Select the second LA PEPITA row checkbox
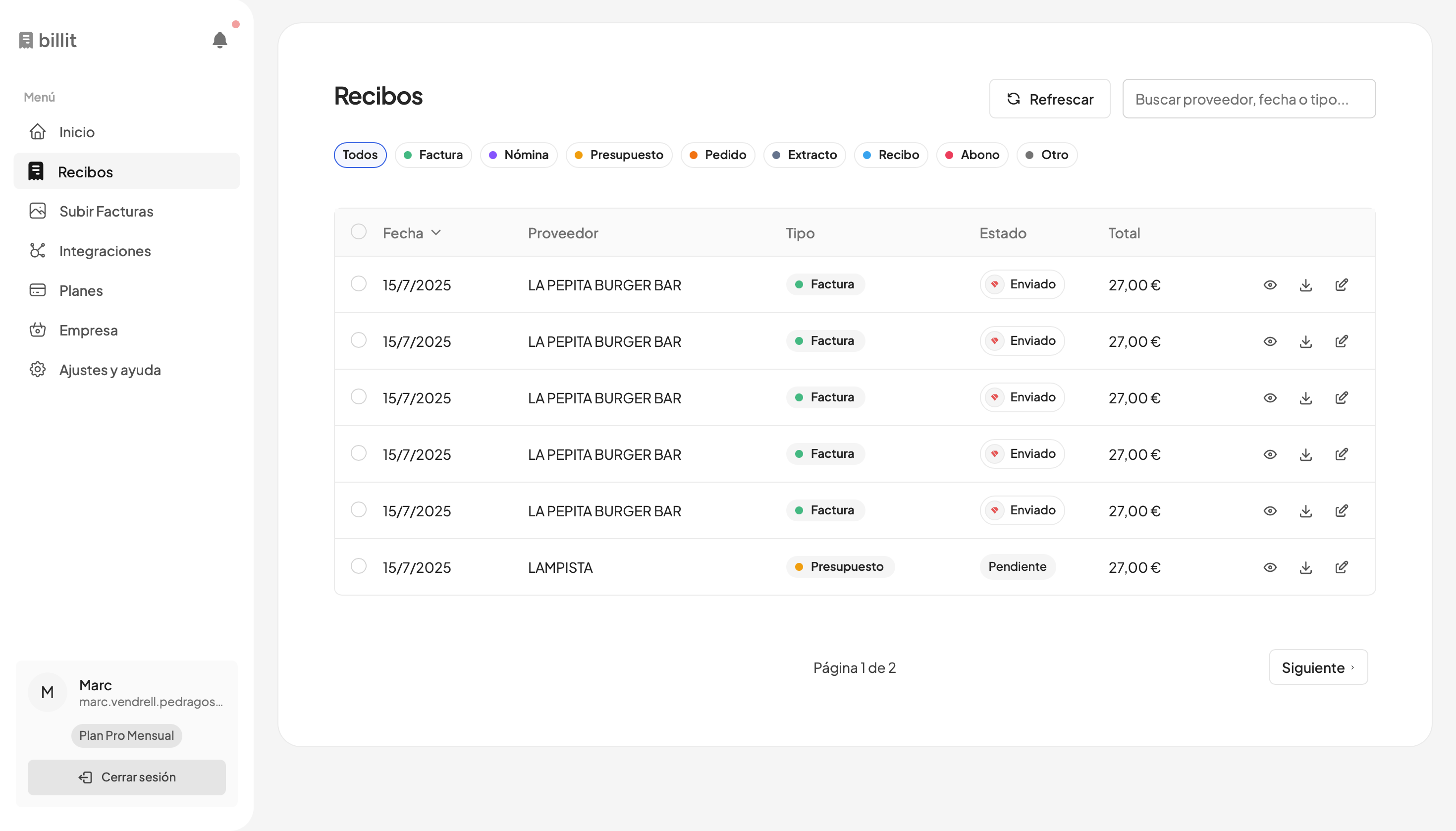Viewport: 1456px width, 831px height. tap(358, 340)
